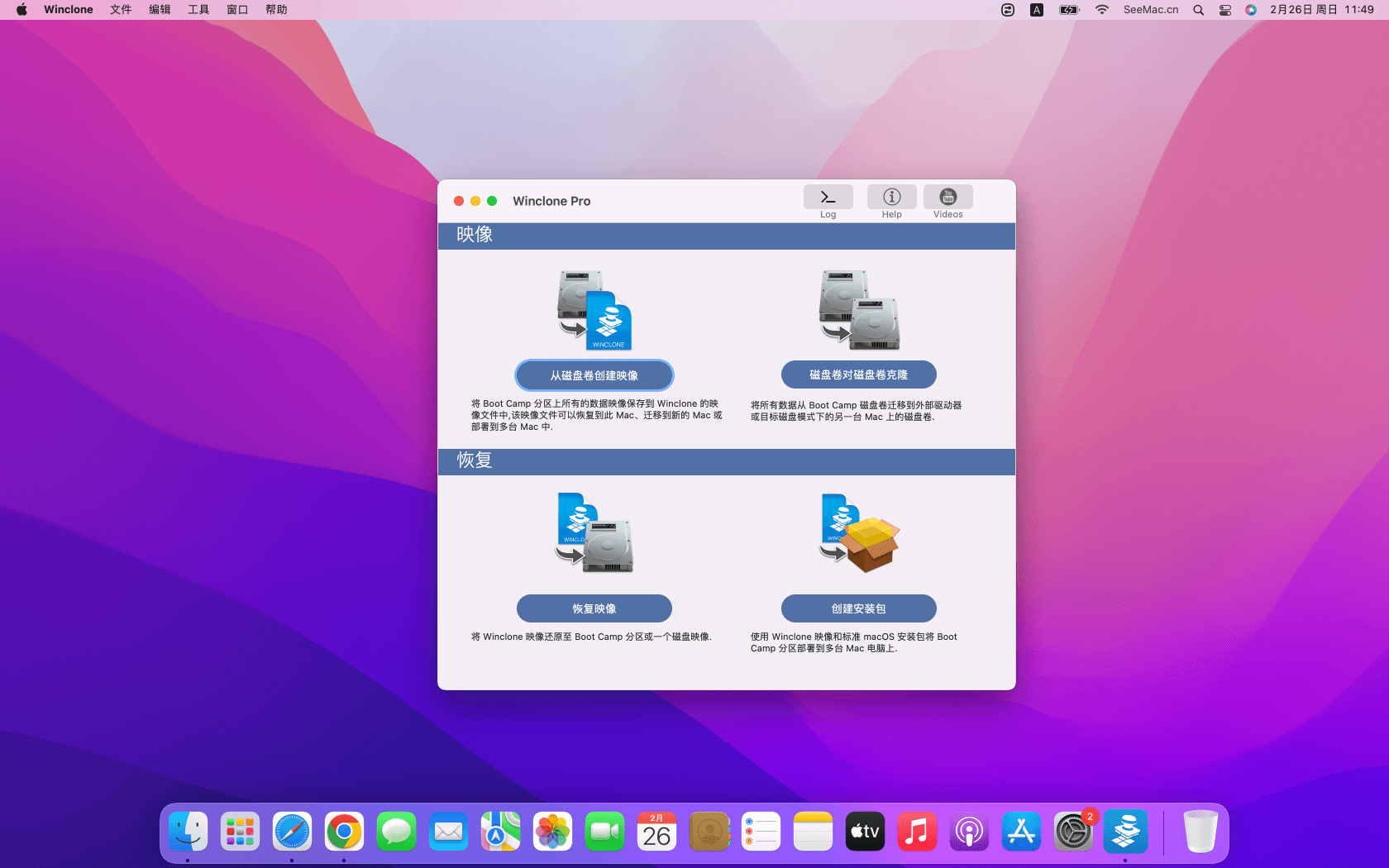Screen dimensions: 1389x868
Task: Open Control Center in the menu bar
Action: tap(1225, 10)
